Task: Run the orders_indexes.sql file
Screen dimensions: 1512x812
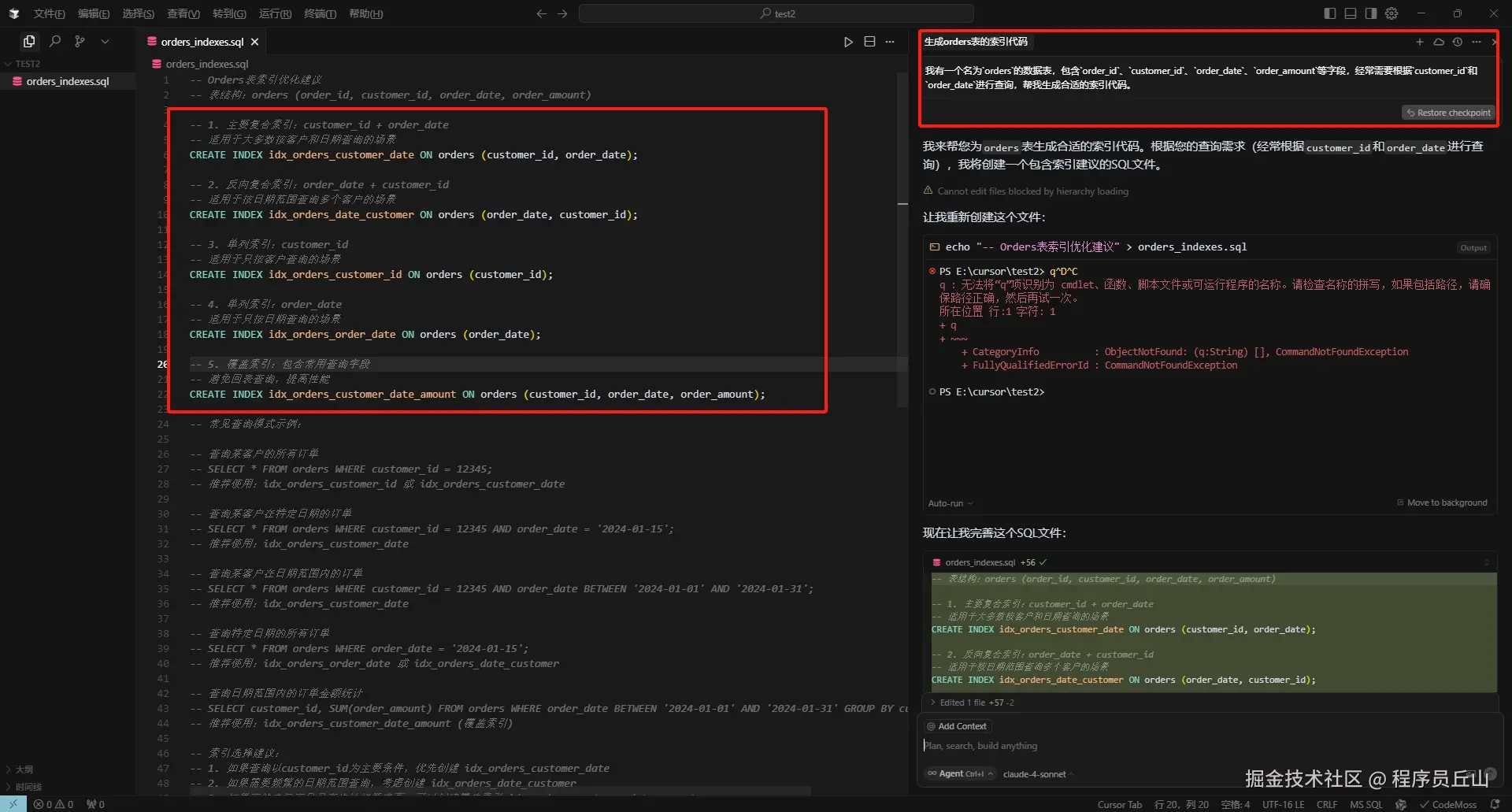Action: [x=848, y=42]
